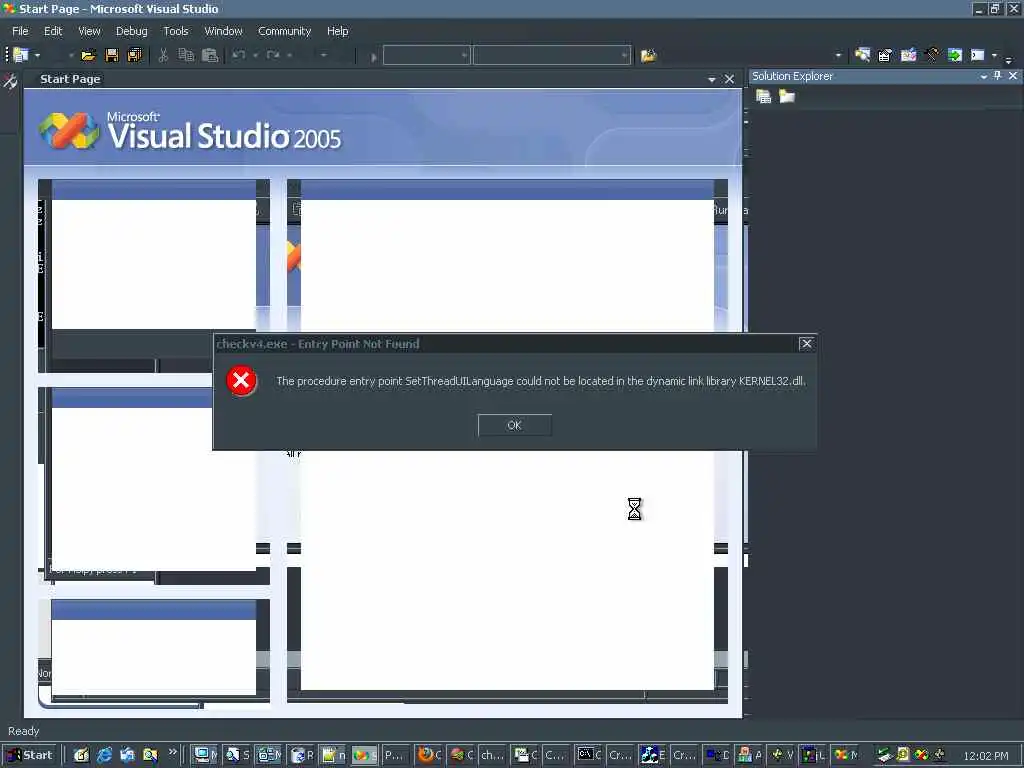Toggle Solution Explorer auto-hide pin
This screenshot has width=1024, height=768.
(997, 76)
